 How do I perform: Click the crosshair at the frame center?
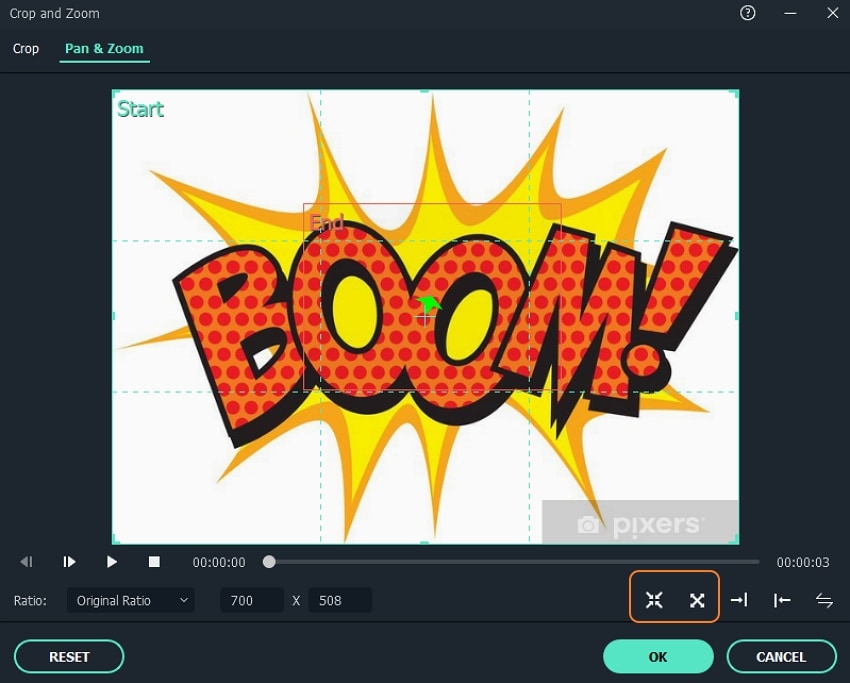(425, 317)
